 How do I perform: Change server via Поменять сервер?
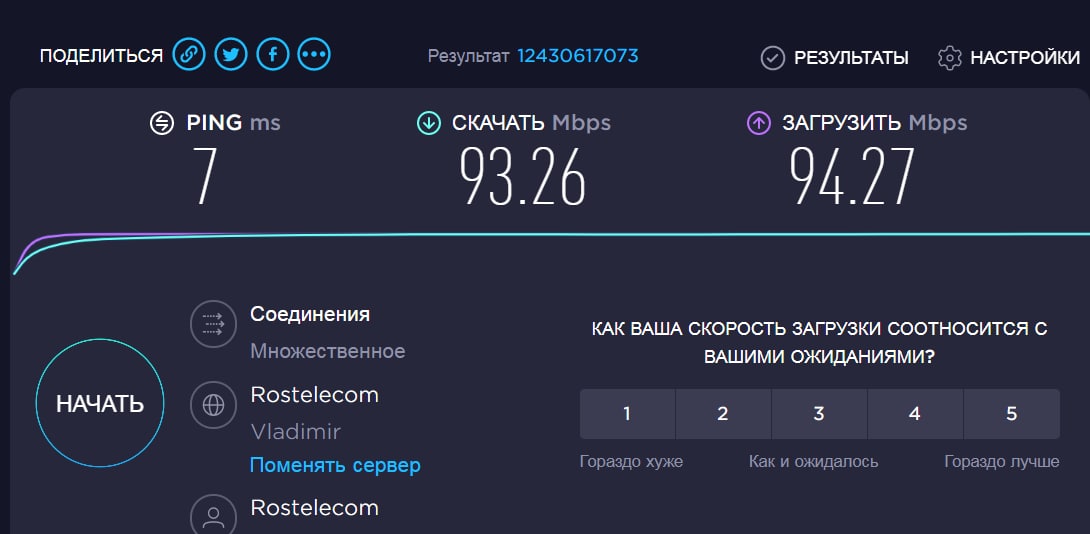point(335,464)
